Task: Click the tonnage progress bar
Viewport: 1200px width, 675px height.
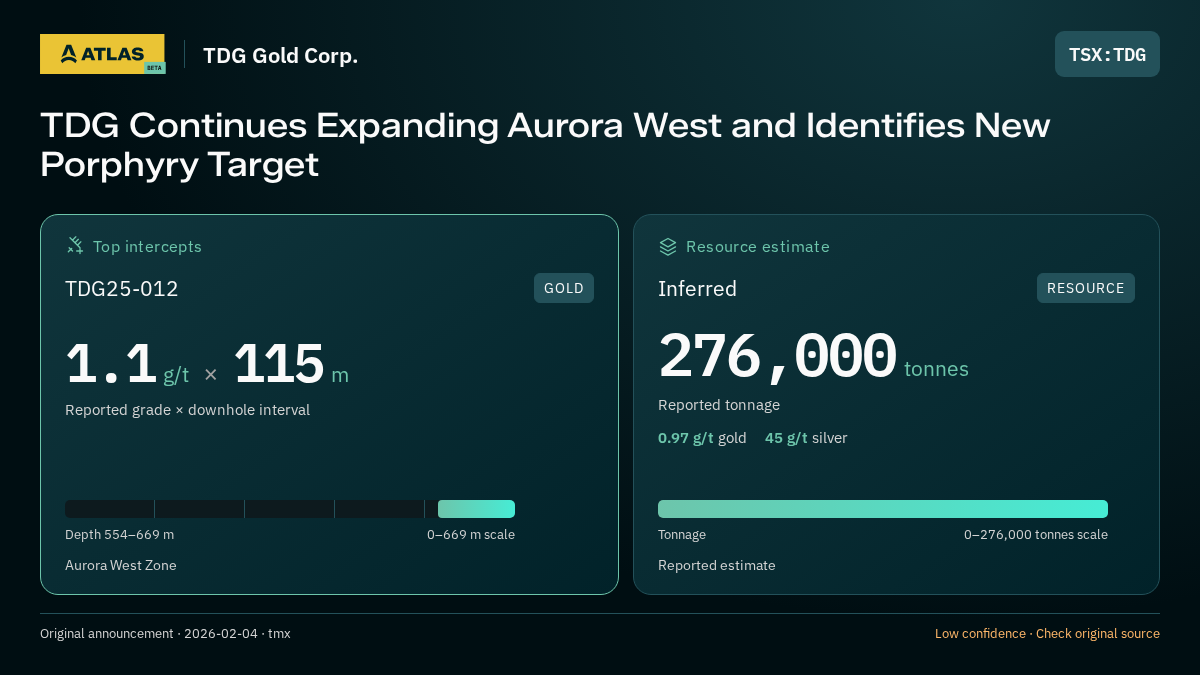Action: pyautogui.click(x=883, y=509)
